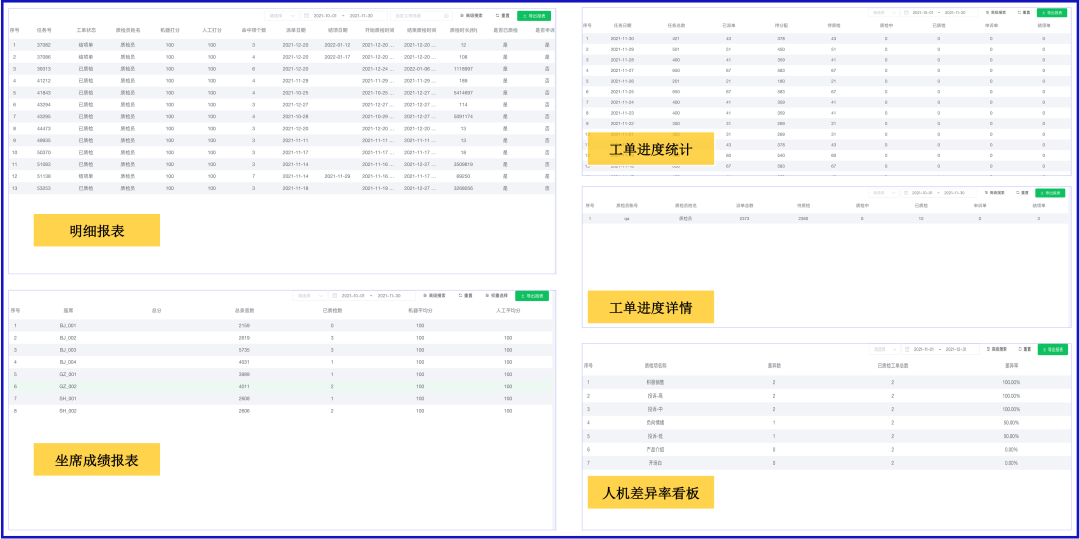This screenshot has height=539, width=1080.
Task: Focus the custom filter input in 明细报表 toolbar
Action: [x=422, y=15]
